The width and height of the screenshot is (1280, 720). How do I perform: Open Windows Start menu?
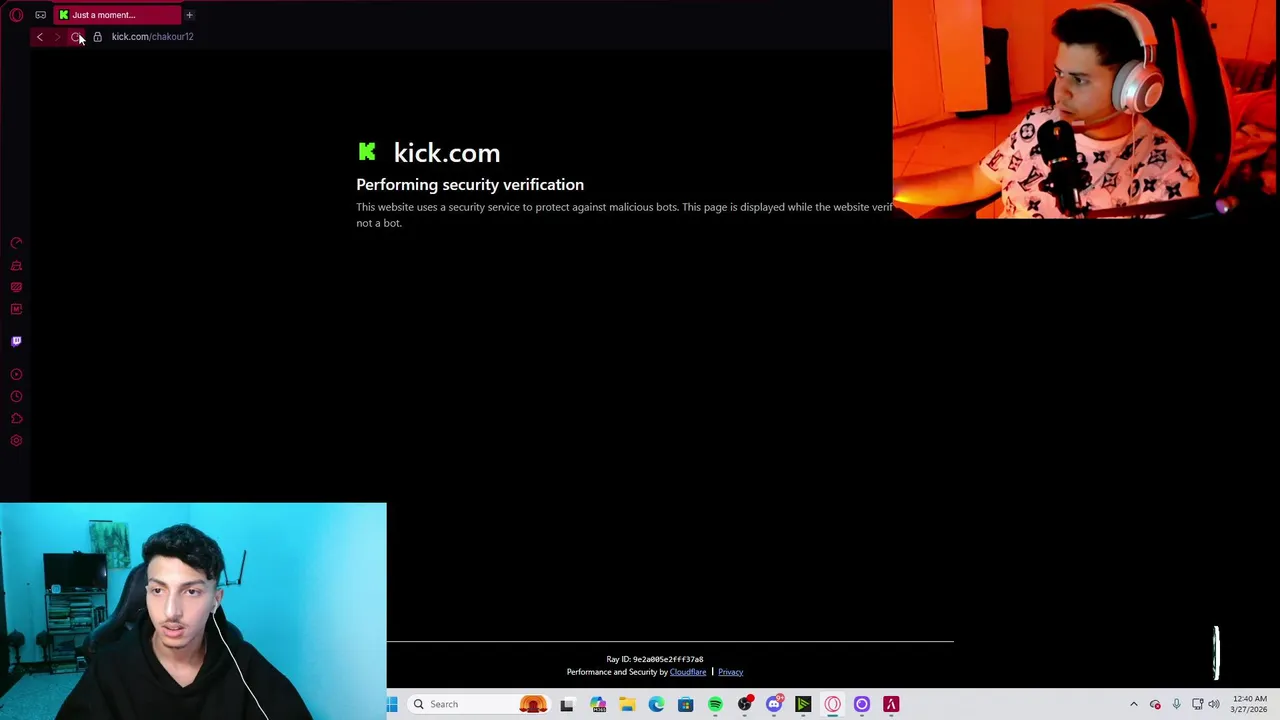click(392, 704)
